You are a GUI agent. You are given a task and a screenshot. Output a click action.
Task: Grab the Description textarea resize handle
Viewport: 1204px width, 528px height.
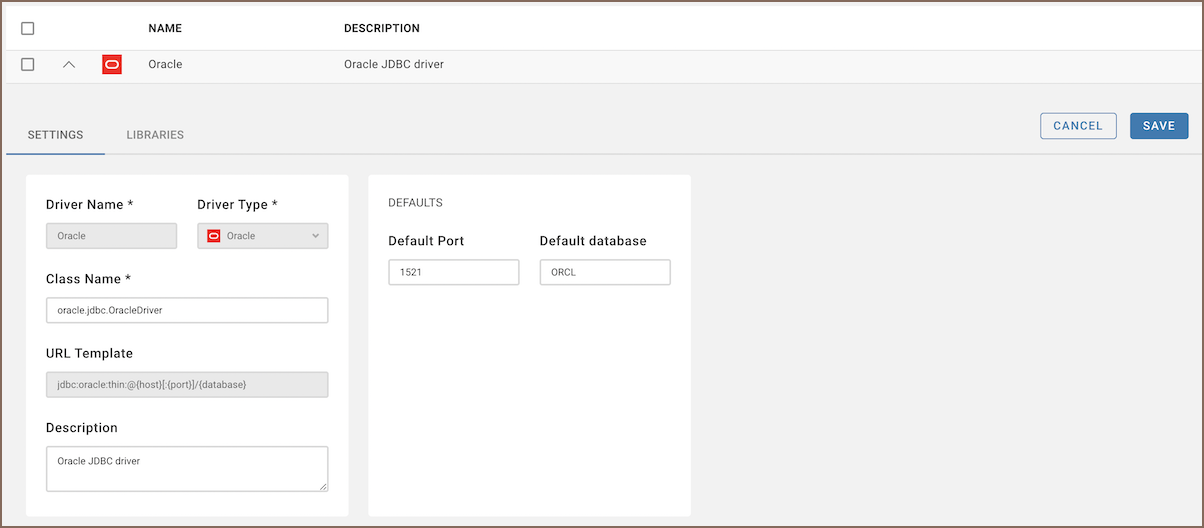click(x=323, y=486)
